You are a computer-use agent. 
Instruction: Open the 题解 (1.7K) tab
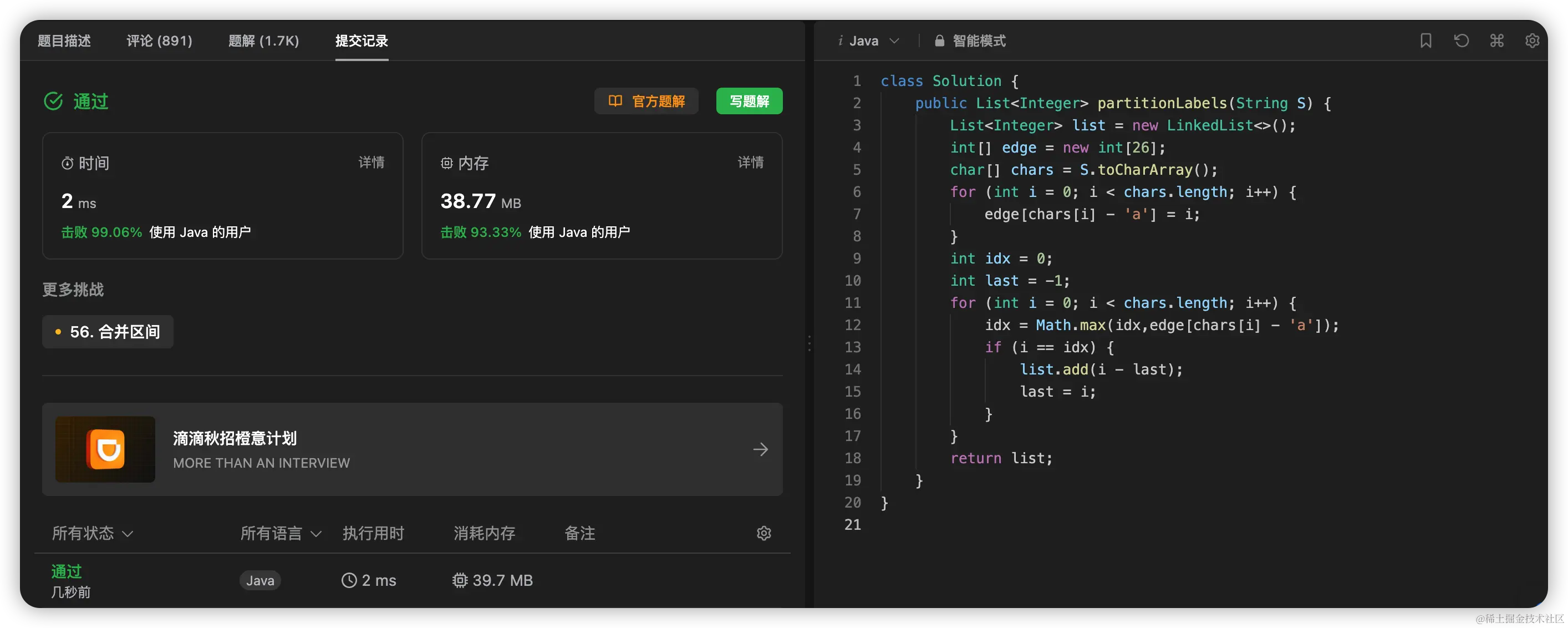click(x=263, y=41)
